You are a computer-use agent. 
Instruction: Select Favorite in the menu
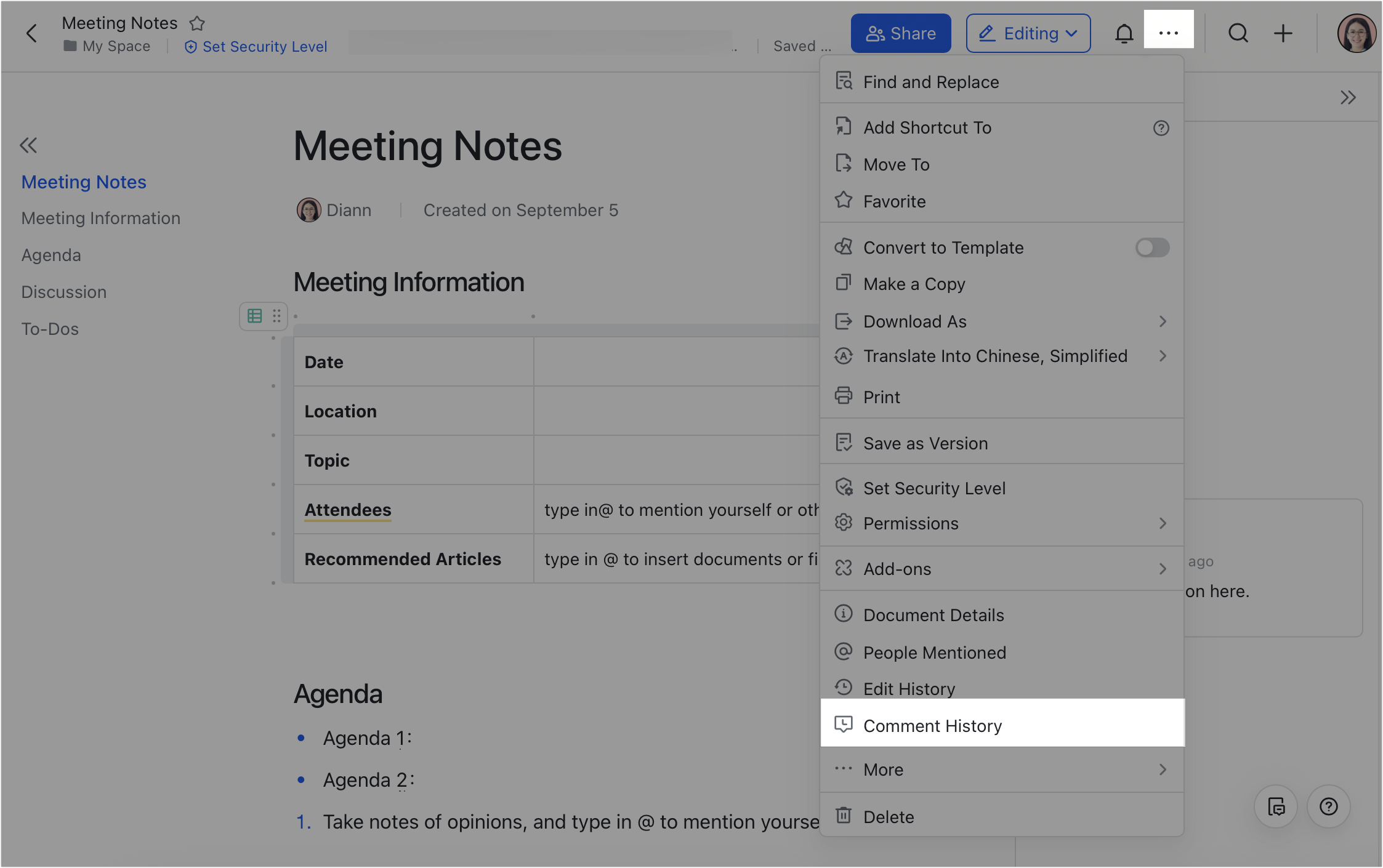pos(1002,201)
